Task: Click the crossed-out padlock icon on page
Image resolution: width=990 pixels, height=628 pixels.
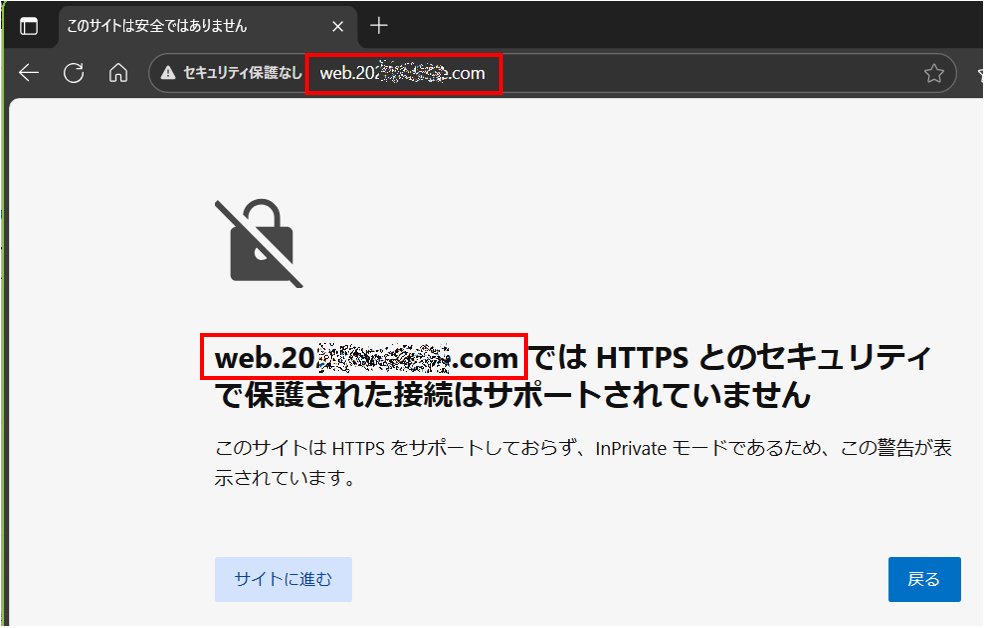Action: pos(257,244)
